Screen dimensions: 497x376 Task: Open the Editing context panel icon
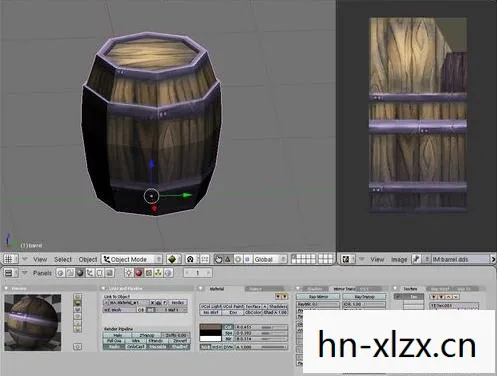tap(99, 273)
